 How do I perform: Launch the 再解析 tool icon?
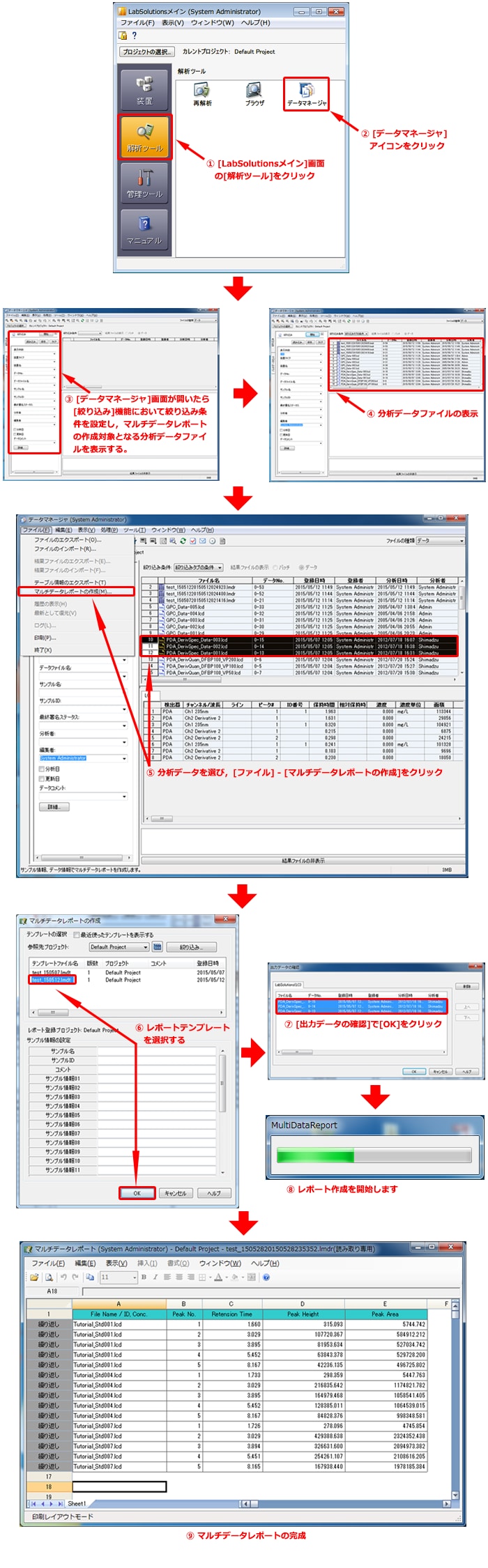pos(202,94)
